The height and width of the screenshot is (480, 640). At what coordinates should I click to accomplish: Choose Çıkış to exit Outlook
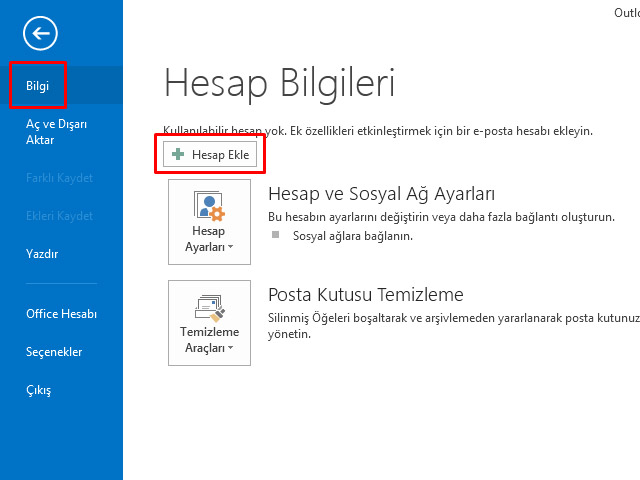[38, 390]
